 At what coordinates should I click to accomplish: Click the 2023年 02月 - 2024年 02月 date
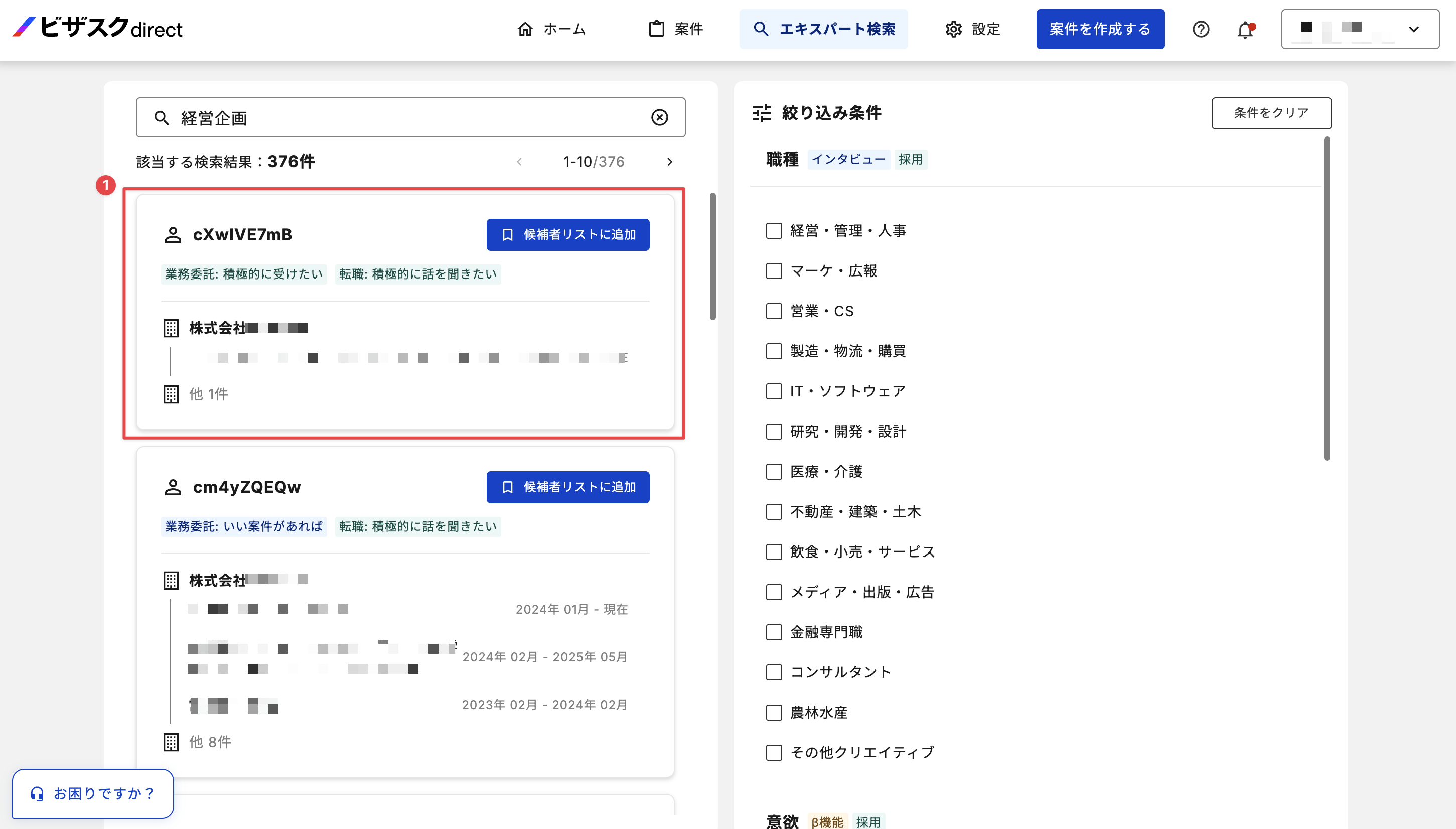545,705
